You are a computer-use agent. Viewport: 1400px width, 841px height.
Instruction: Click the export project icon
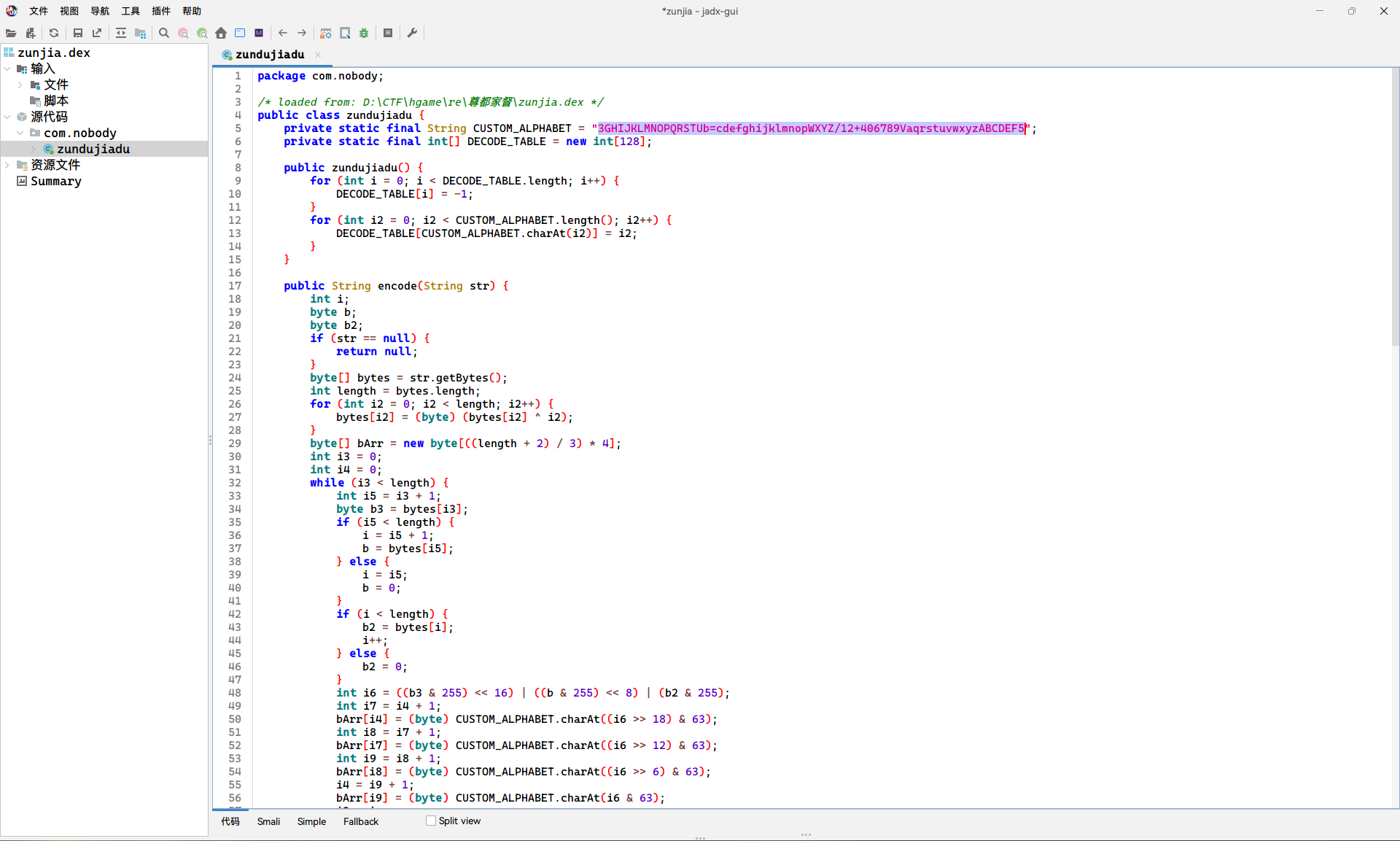(x=97, y=33)
